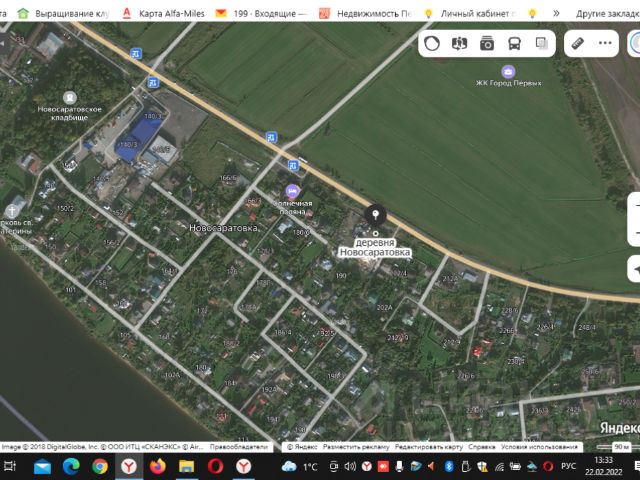
Task: Open street panoramas layer
Action: pyautogui.click(x=460, y=44)
